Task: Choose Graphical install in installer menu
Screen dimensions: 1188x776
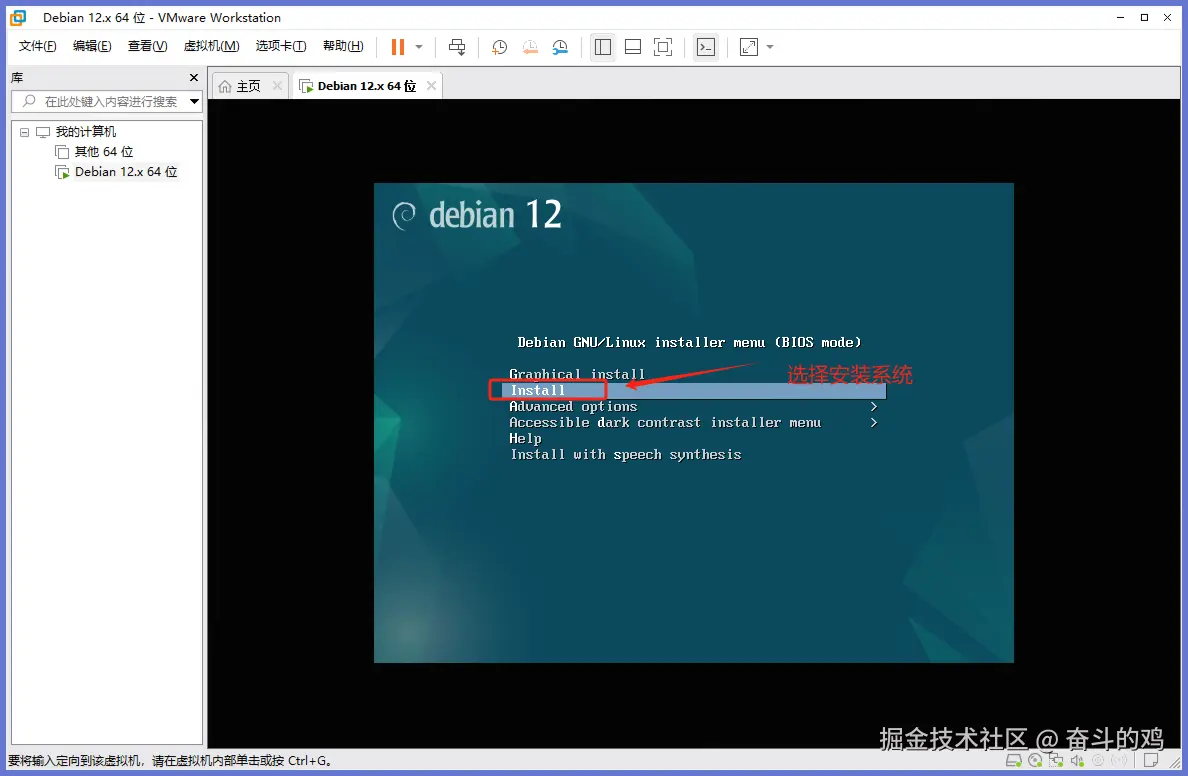Action: [x=577, y=374]
